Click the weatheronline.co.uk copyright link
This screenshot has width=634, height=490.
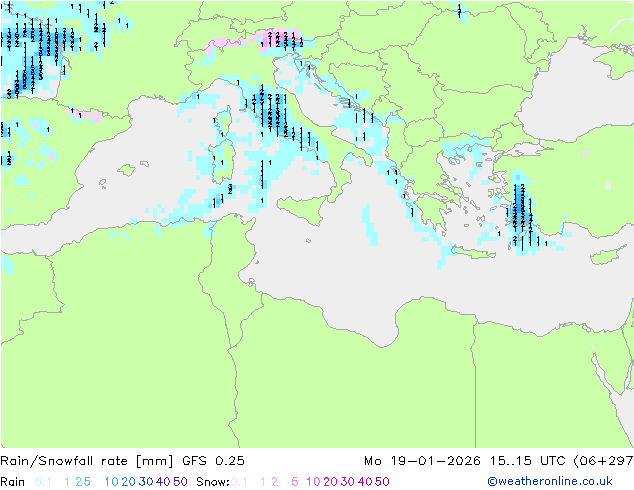(550, 481)
